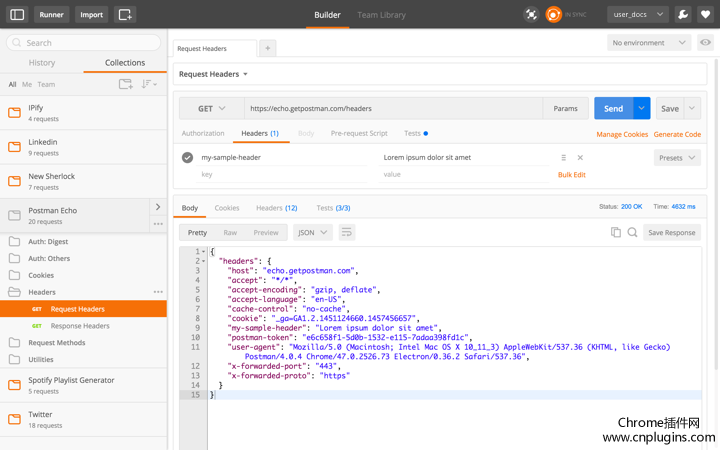Open Manage Cookies link

622,135
